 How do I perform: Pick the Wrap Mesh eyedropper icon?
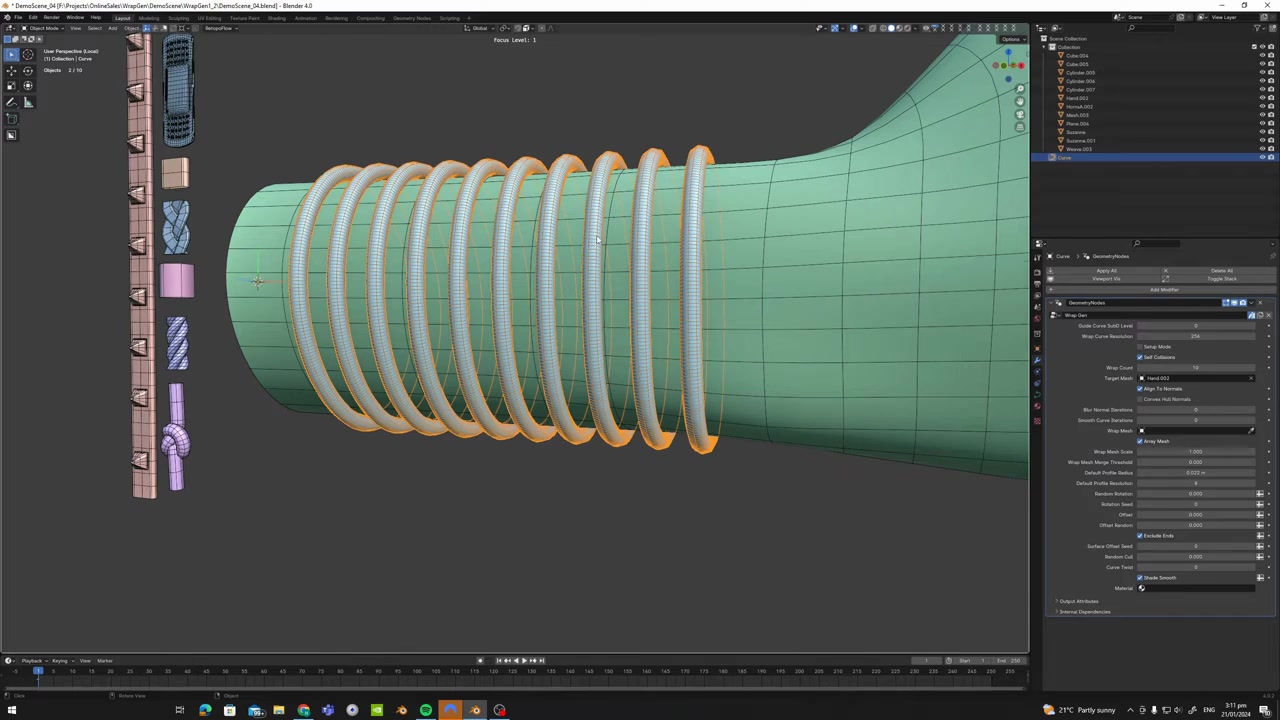(x=1251, y=431)
